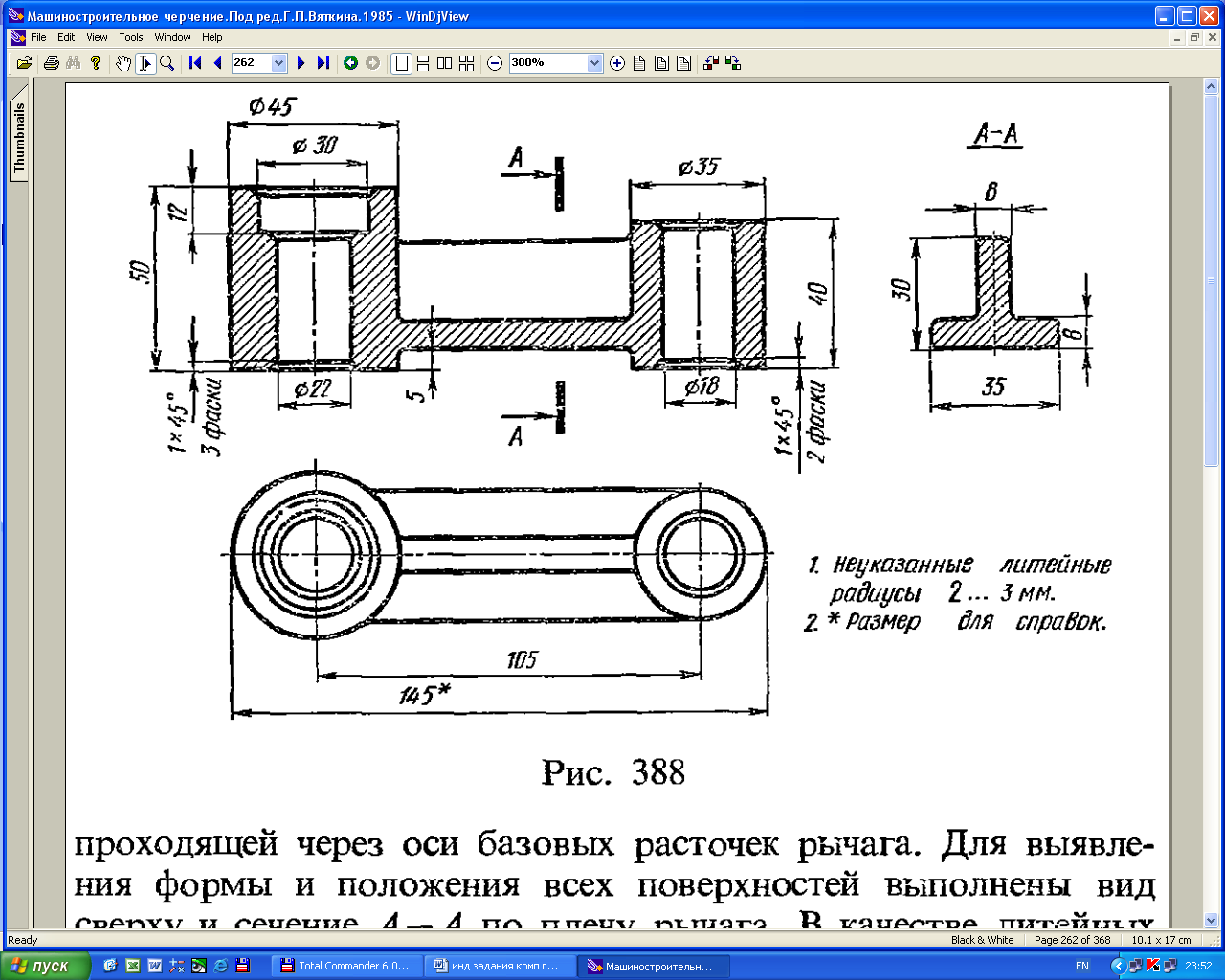Print the document using printer icon
1225x980 pixels.
(x=52, y=63)
